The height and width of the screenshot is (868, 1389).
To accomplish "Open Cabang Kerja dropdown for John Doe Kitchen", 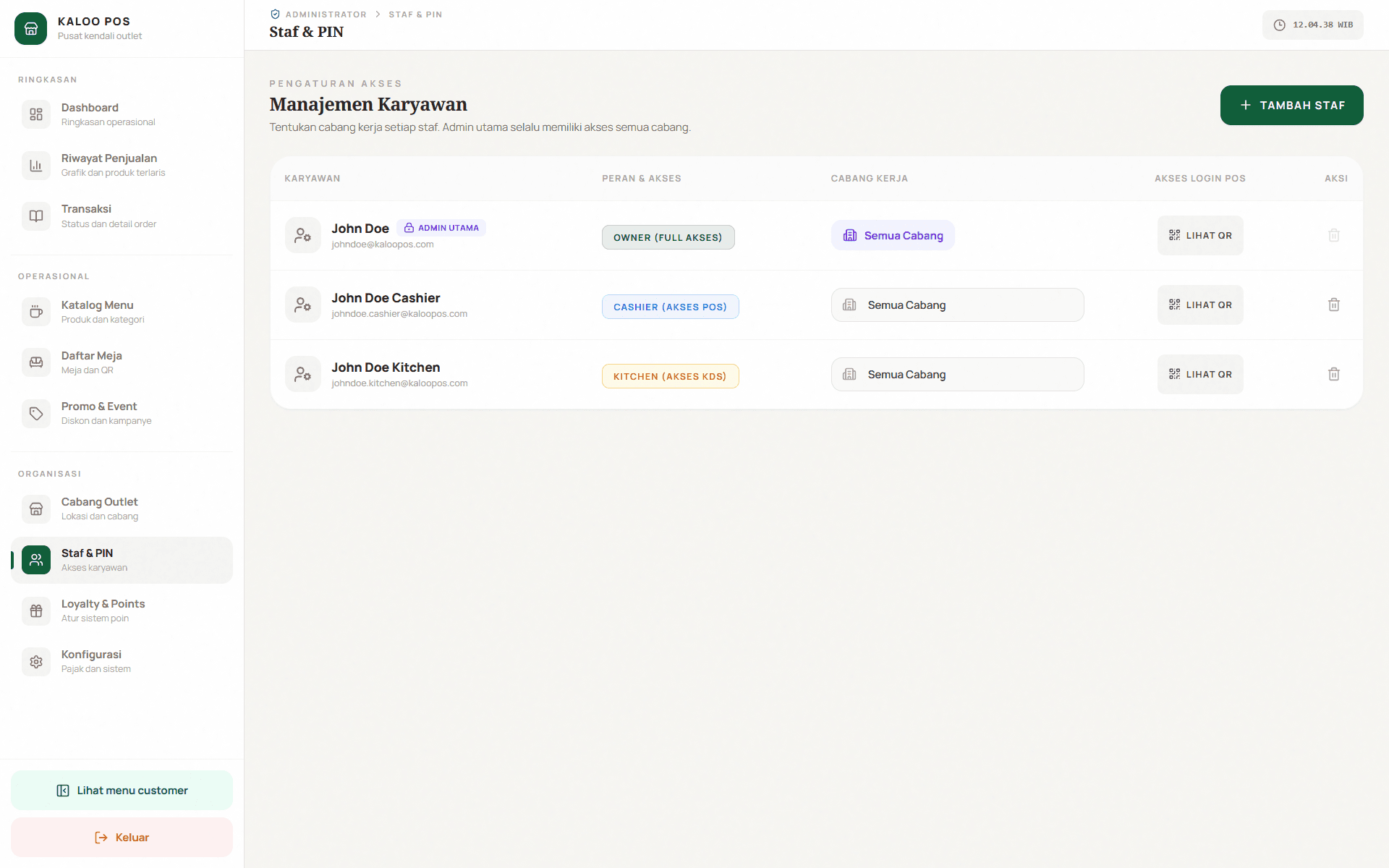I will point(957,374).
